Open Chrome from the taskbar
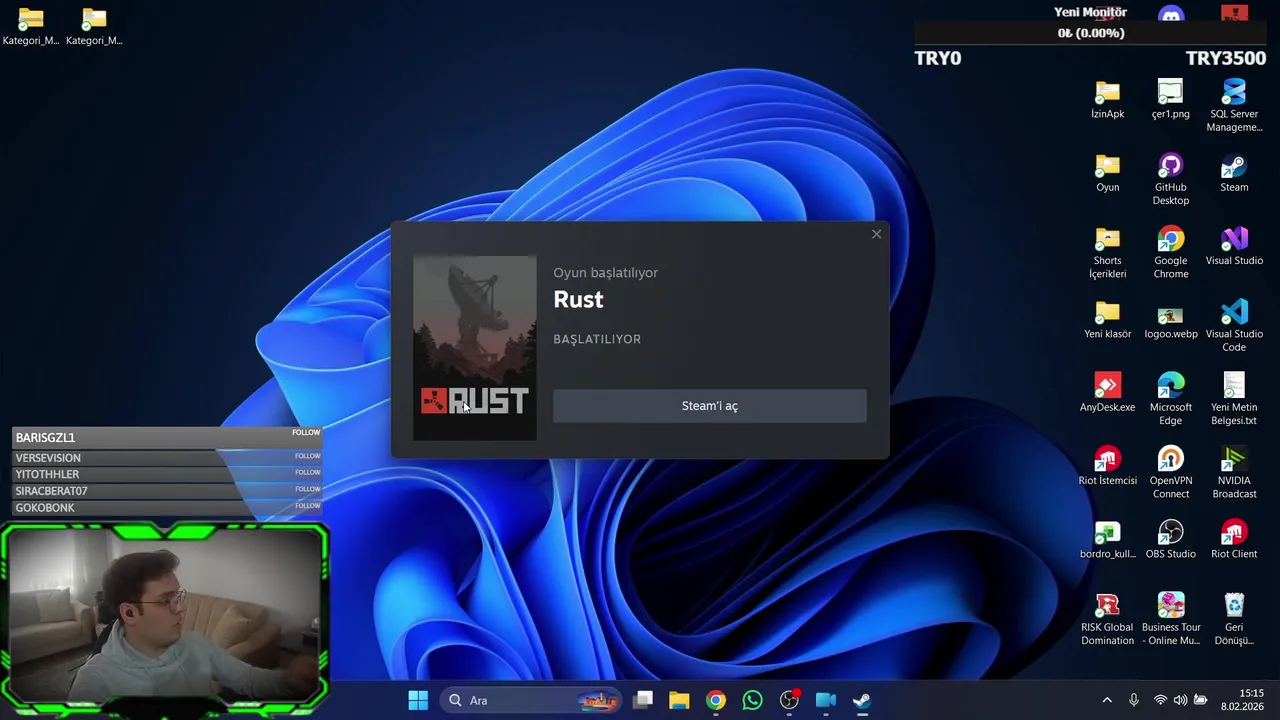The width and height of the screenshot is (1280, 720). point(716,700)
